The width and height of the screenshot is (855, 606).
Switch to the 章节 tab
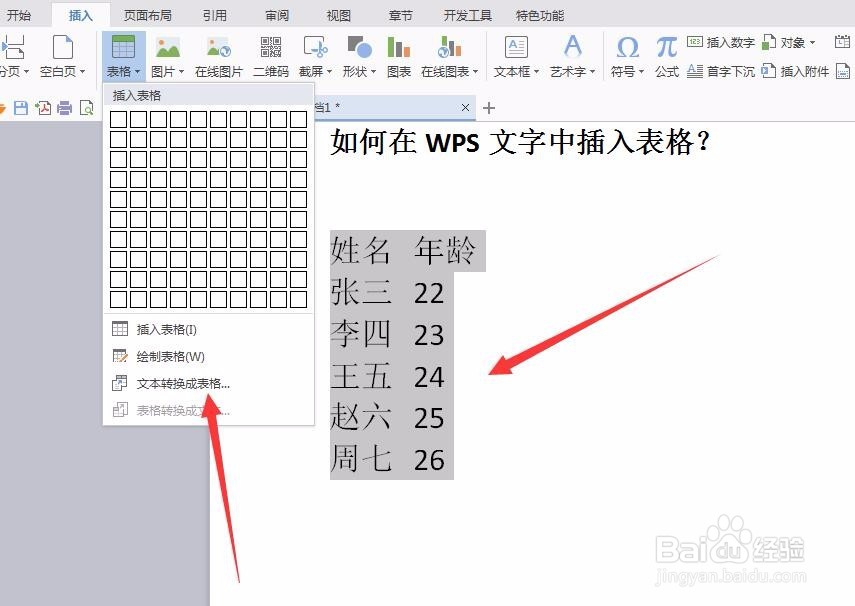tap(401, 15)
